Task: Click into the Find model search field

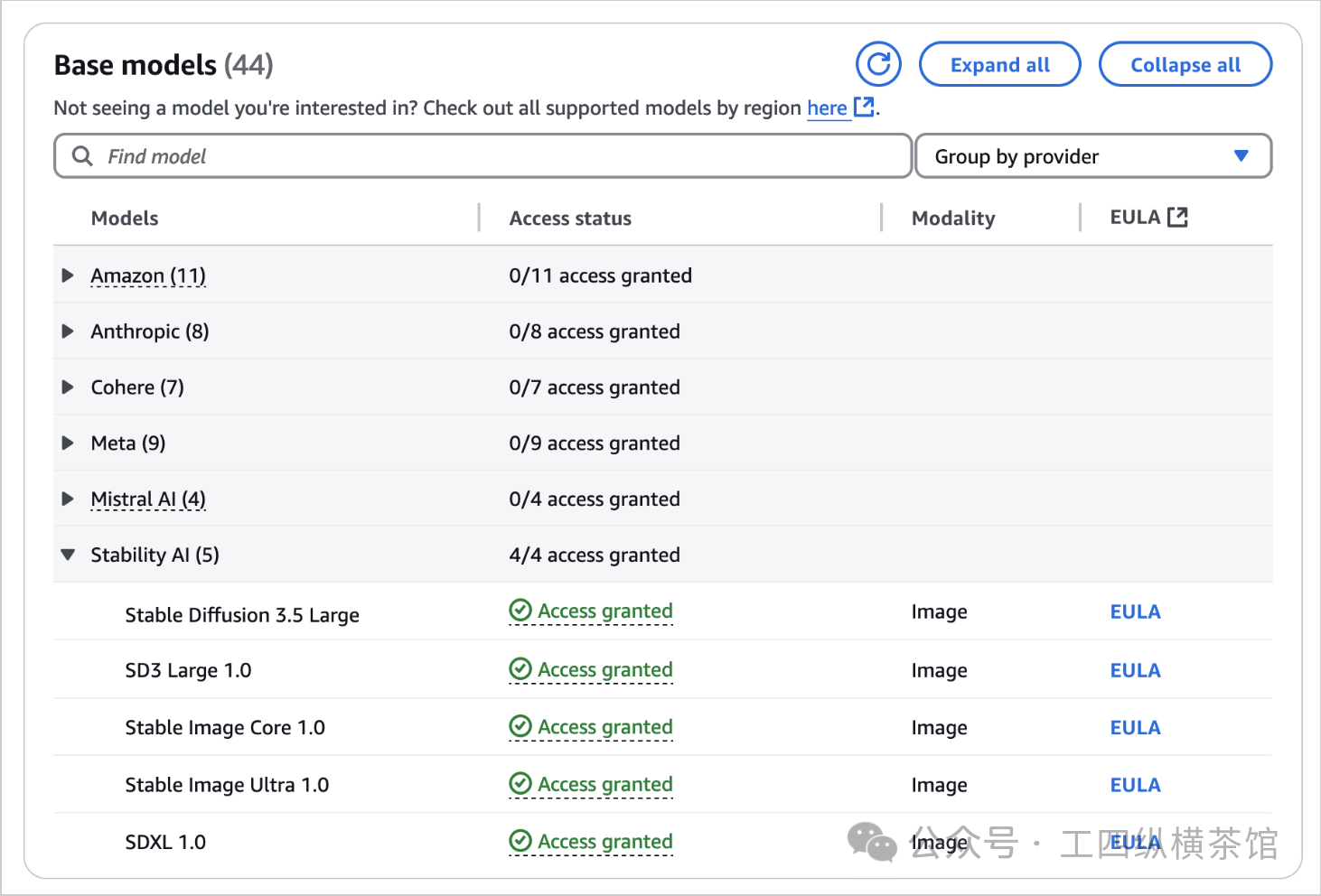Action: coord(497,156)
